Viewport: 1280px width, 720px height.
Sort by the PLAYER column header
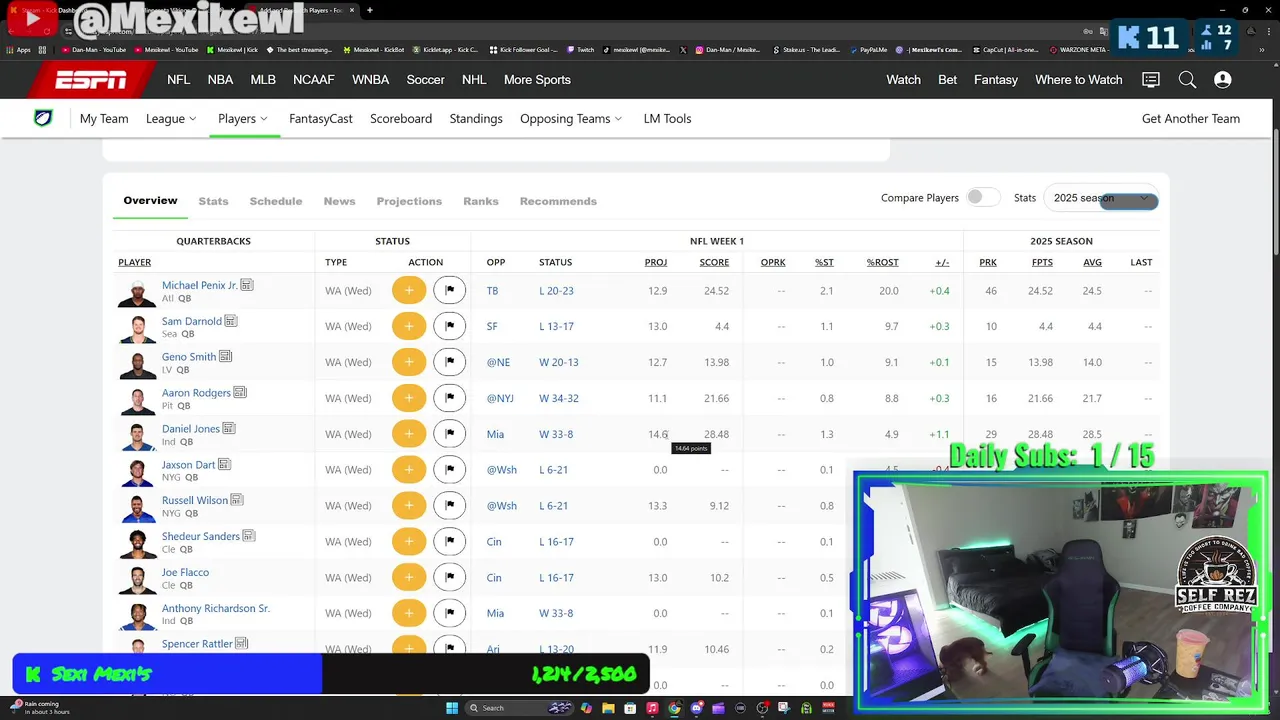point(134,262)
